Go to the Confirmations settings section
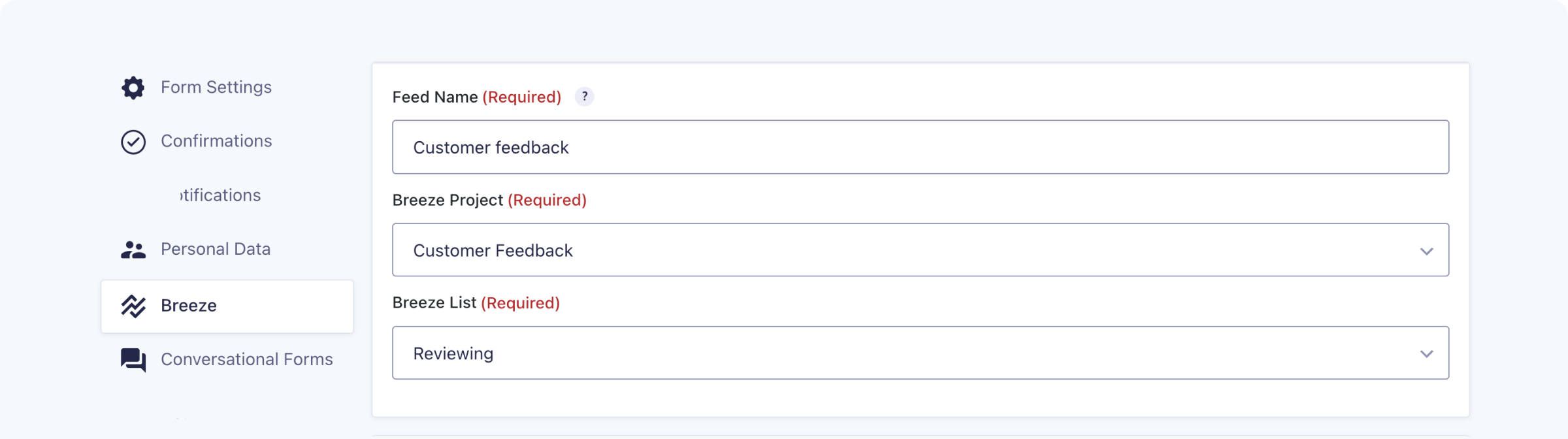 pyautogui.click(x=216, y=141)
